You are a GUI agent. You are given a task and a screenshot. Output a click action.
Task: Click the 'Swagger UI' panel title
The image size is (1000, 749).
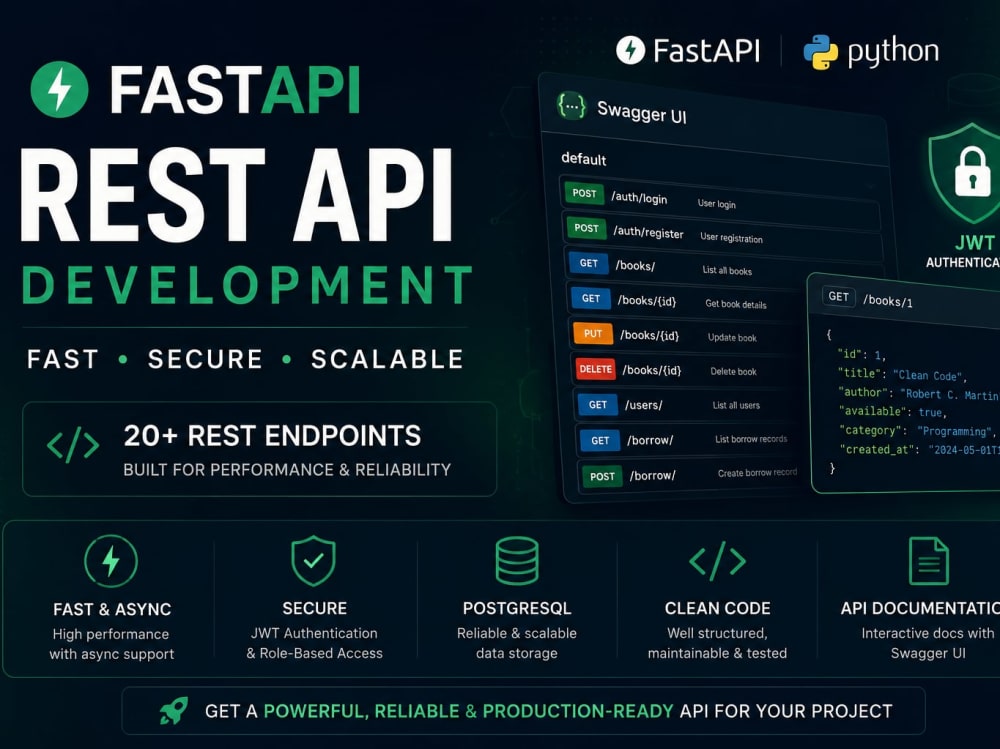tap(642, 112)
